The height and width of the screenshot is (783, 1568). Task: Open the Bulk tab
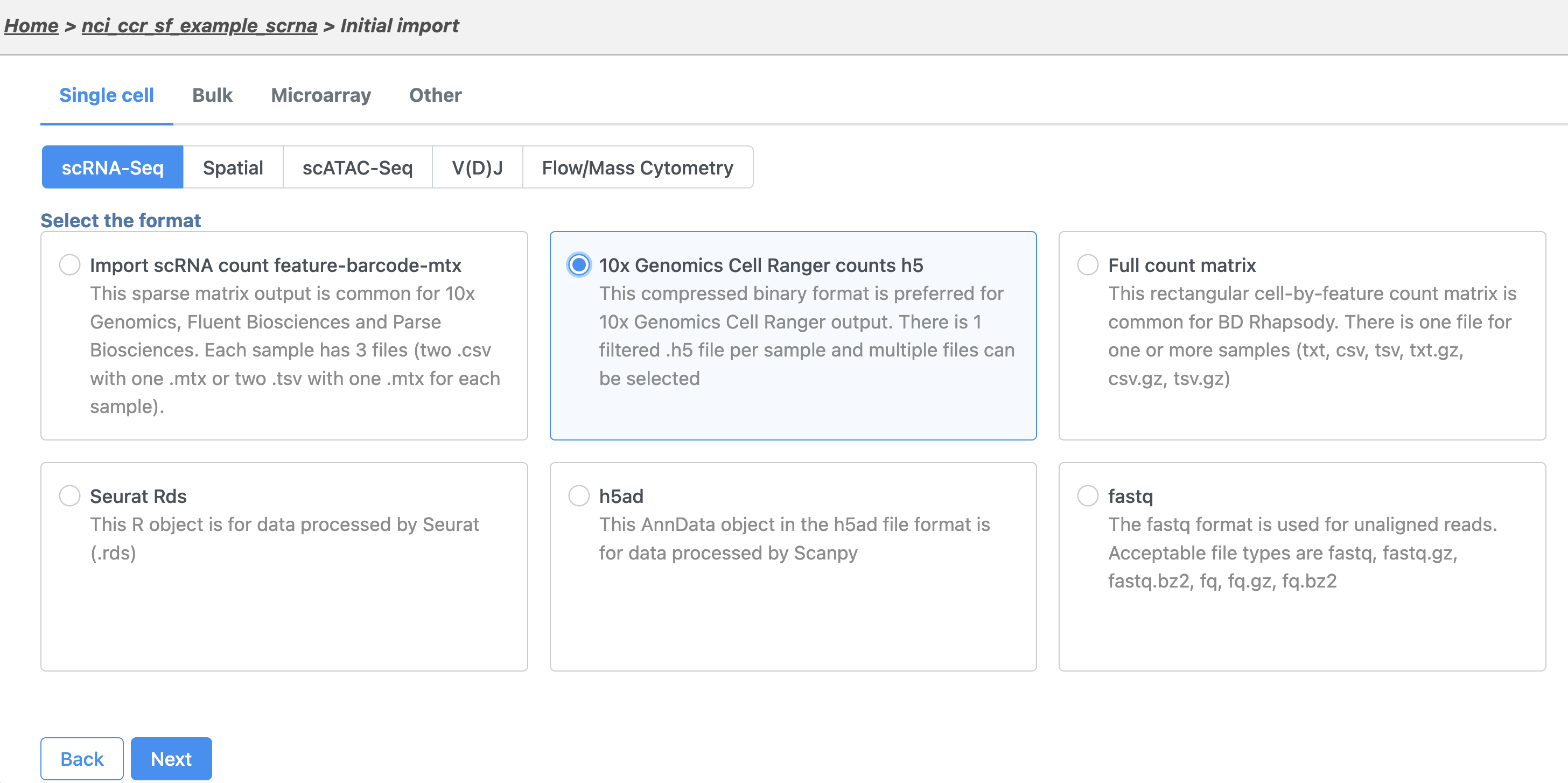212,95
